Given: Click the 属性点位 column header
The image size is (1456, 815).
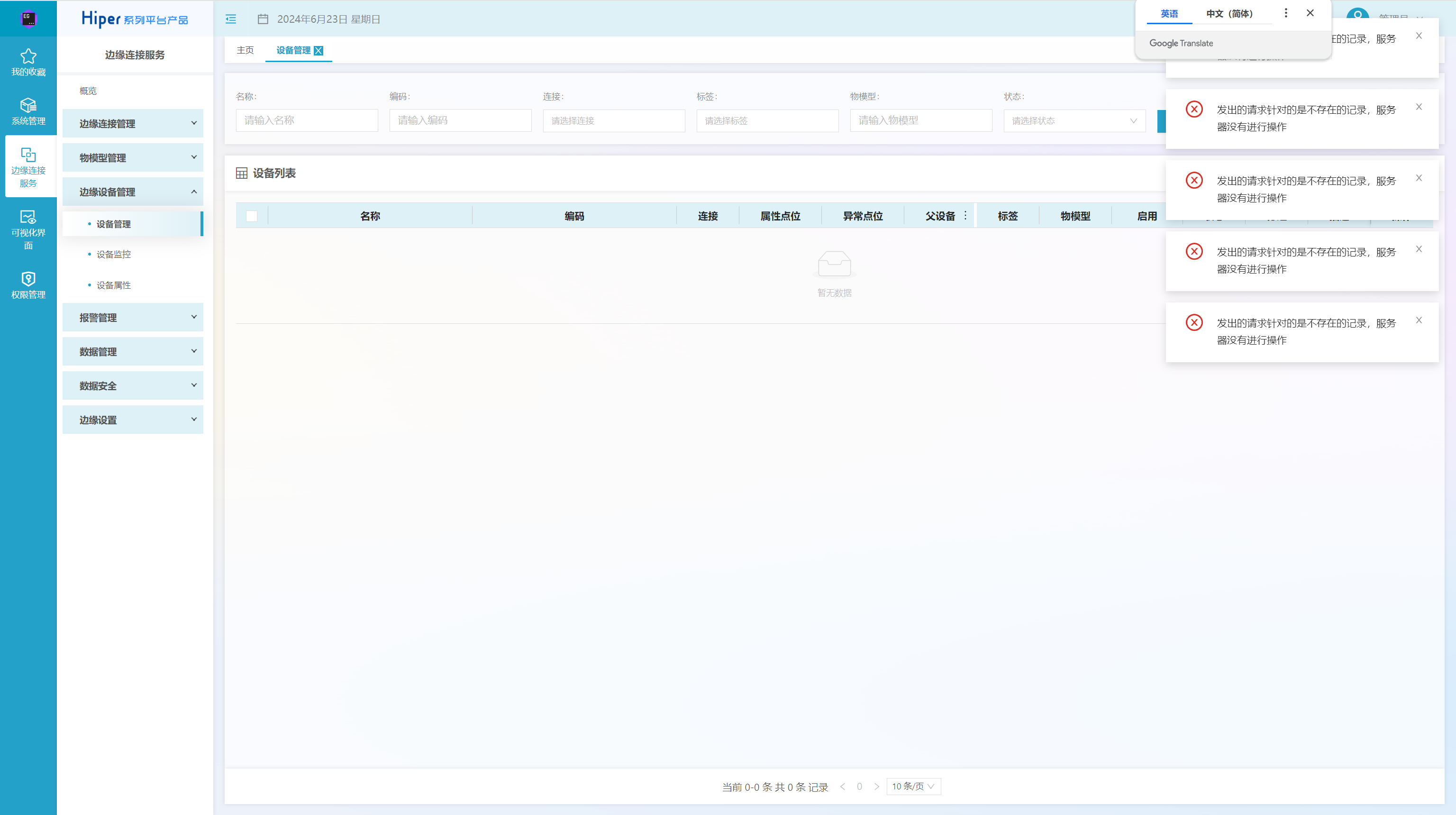Looking at the screenshot, I should (x=780, y=216).
